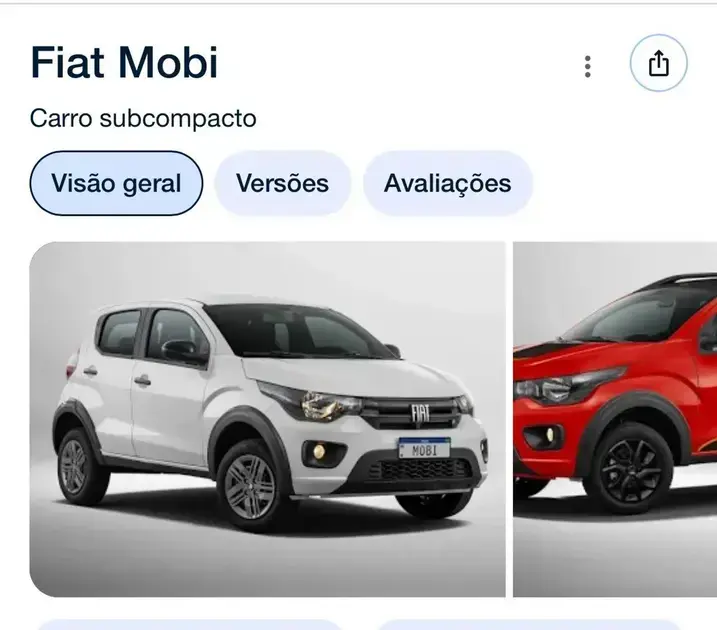The width and height of the screenshot is (717, 630).
Task: Click the red car's black alloy wheel
Action: click(632, 470)
